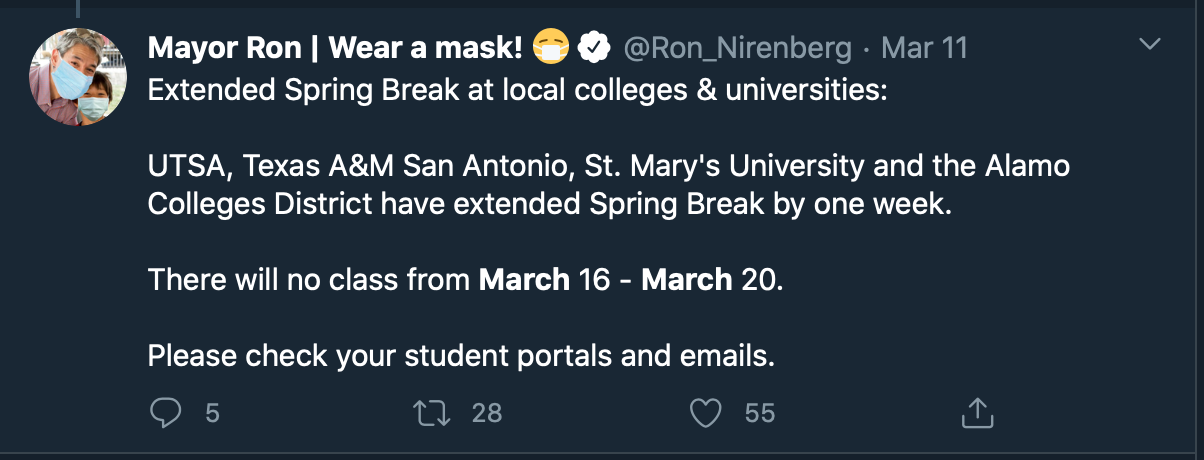Click the blue verified badge
The image size is (1204, 460).
click(597, 46)
